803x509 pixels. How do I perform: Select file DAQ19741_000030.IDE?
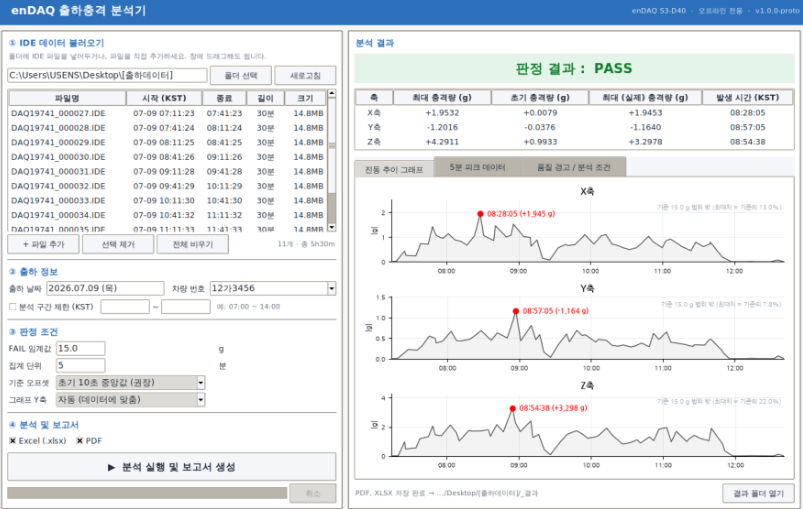tap(167, 157)
